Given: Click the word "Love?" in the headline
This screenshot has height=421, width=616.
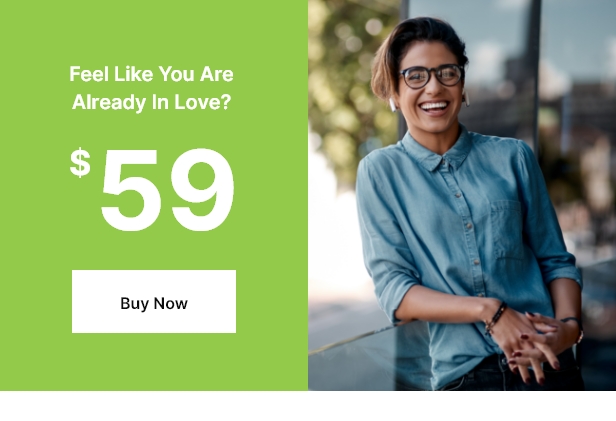Looking at the screenshot, I should coord(202,102).
